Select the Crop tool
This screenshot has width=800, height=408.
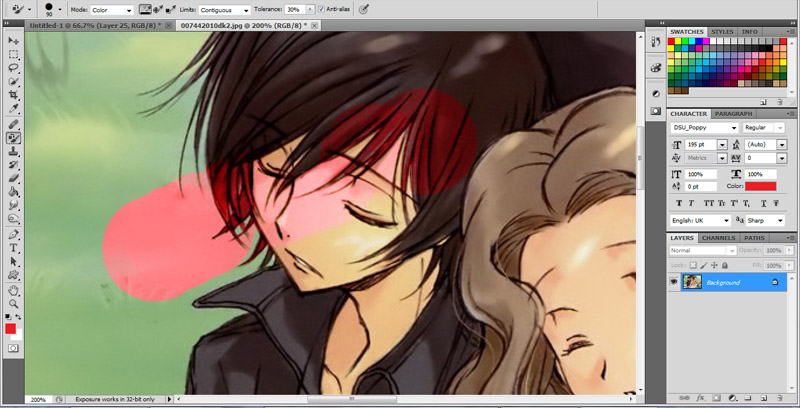[13, 95]
